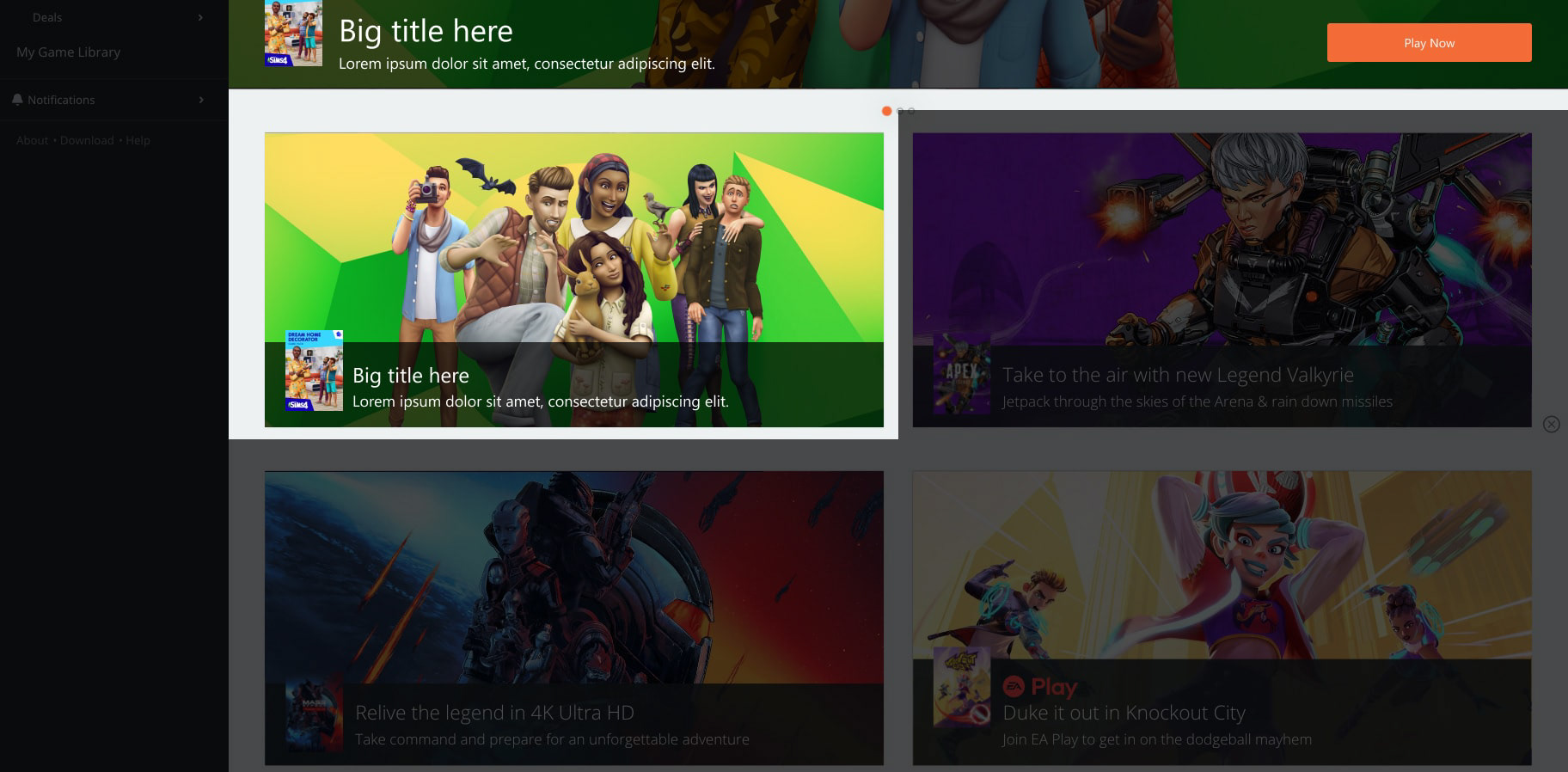Click 'Big title here' on the Sims card
The width and height of the screenshot is (1568, 772).
411,376
